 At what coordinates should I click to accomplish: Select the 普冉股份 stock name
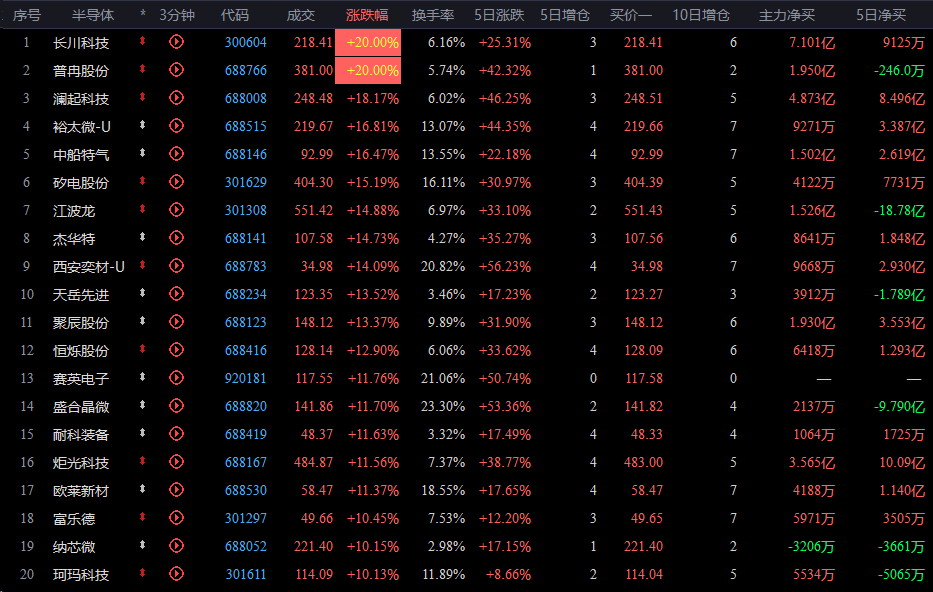pyautogui.click(x=81, y=71)
